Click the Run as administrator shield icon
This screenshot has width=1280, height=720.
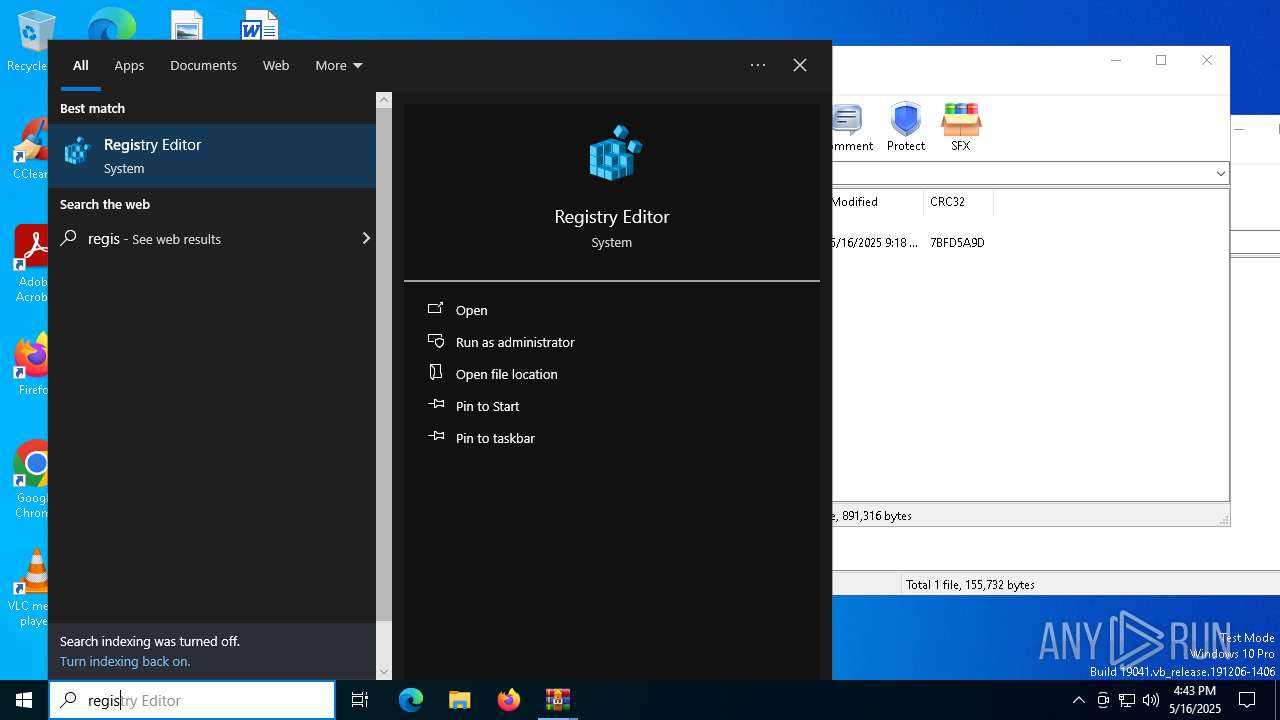(436, 341)
